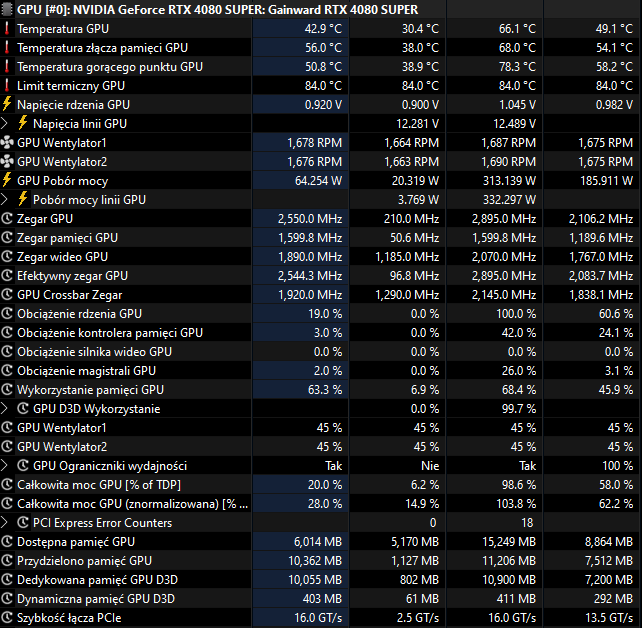Click clock icon beside GPU Crossbar Zegar
The height and width of the screenshot is (628, 642).
[7, 295]
